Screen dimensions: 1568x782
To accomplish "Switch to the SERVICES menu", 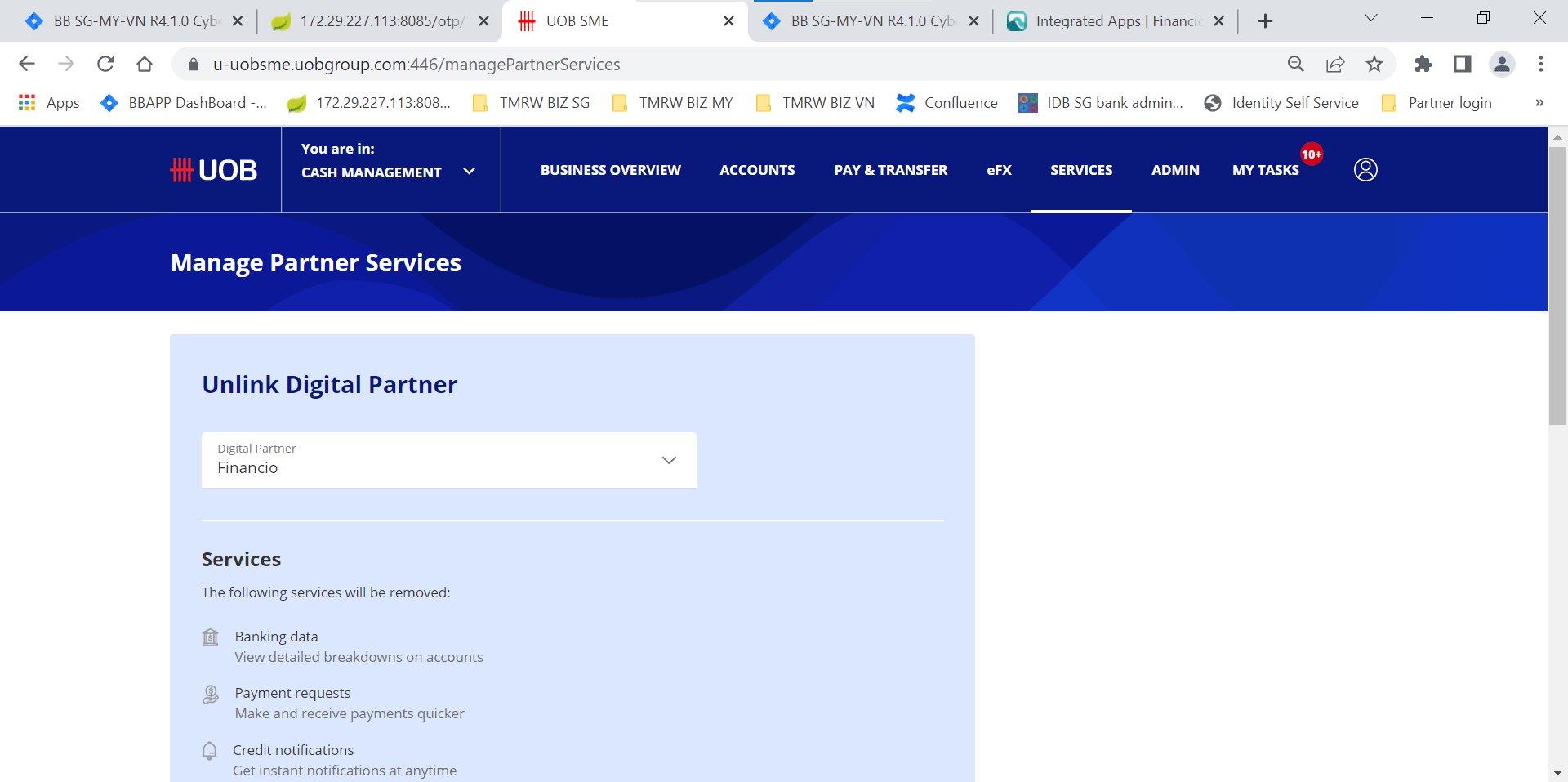I will point(1081,169).
